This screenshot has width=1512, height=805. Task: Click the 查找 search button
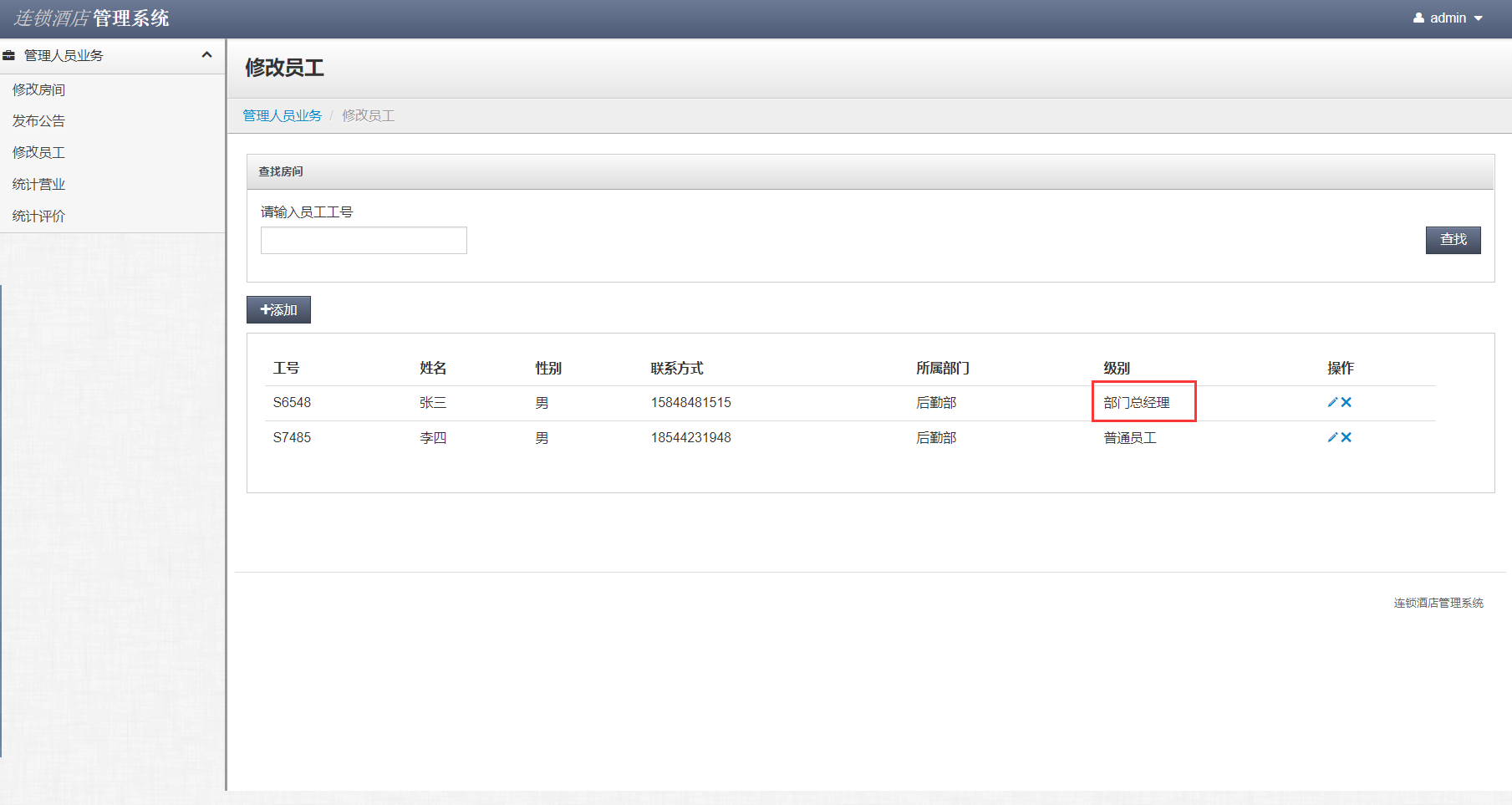[x=1453, y=240]
